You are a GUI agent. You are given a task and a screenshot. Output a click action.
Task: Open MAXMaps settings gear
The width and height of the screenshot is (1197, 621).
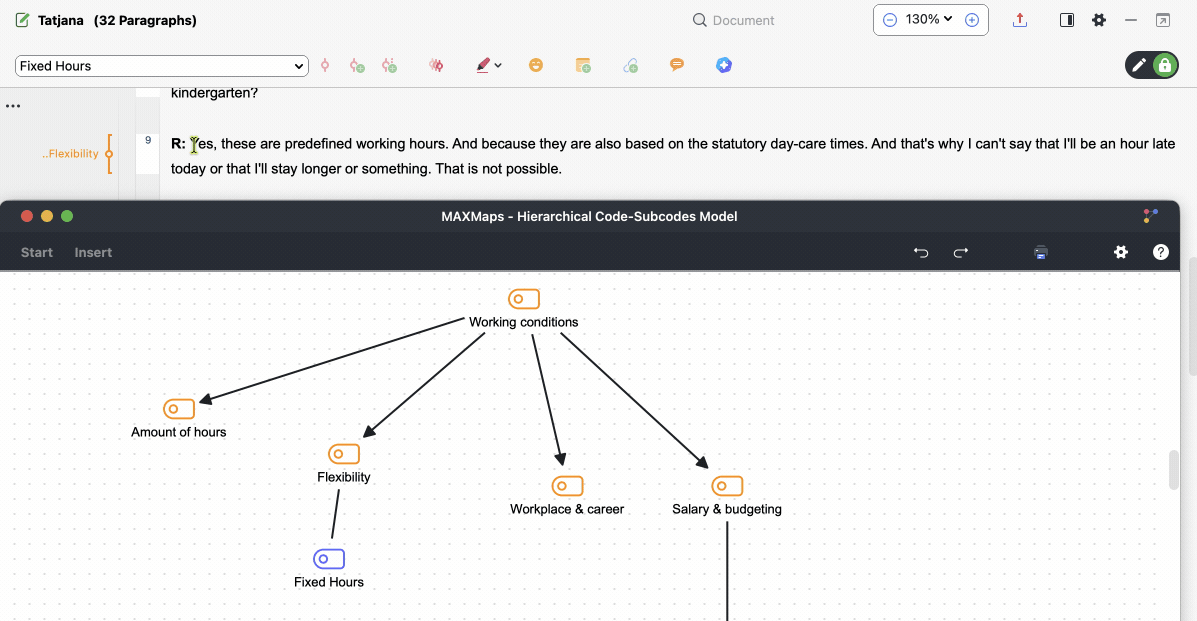click(1121, 252)
